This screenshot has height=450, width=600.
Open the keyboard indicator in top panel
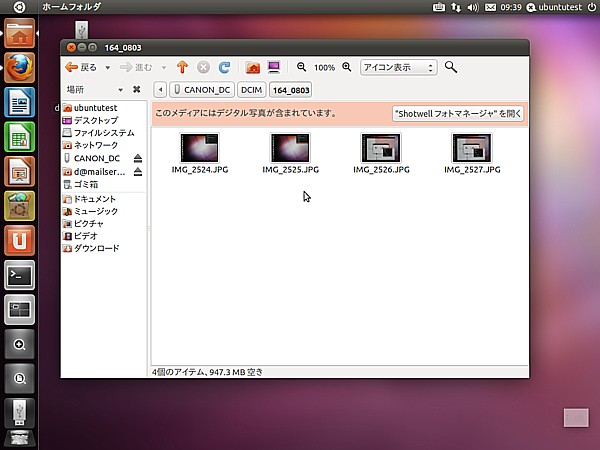coord(439,7)
